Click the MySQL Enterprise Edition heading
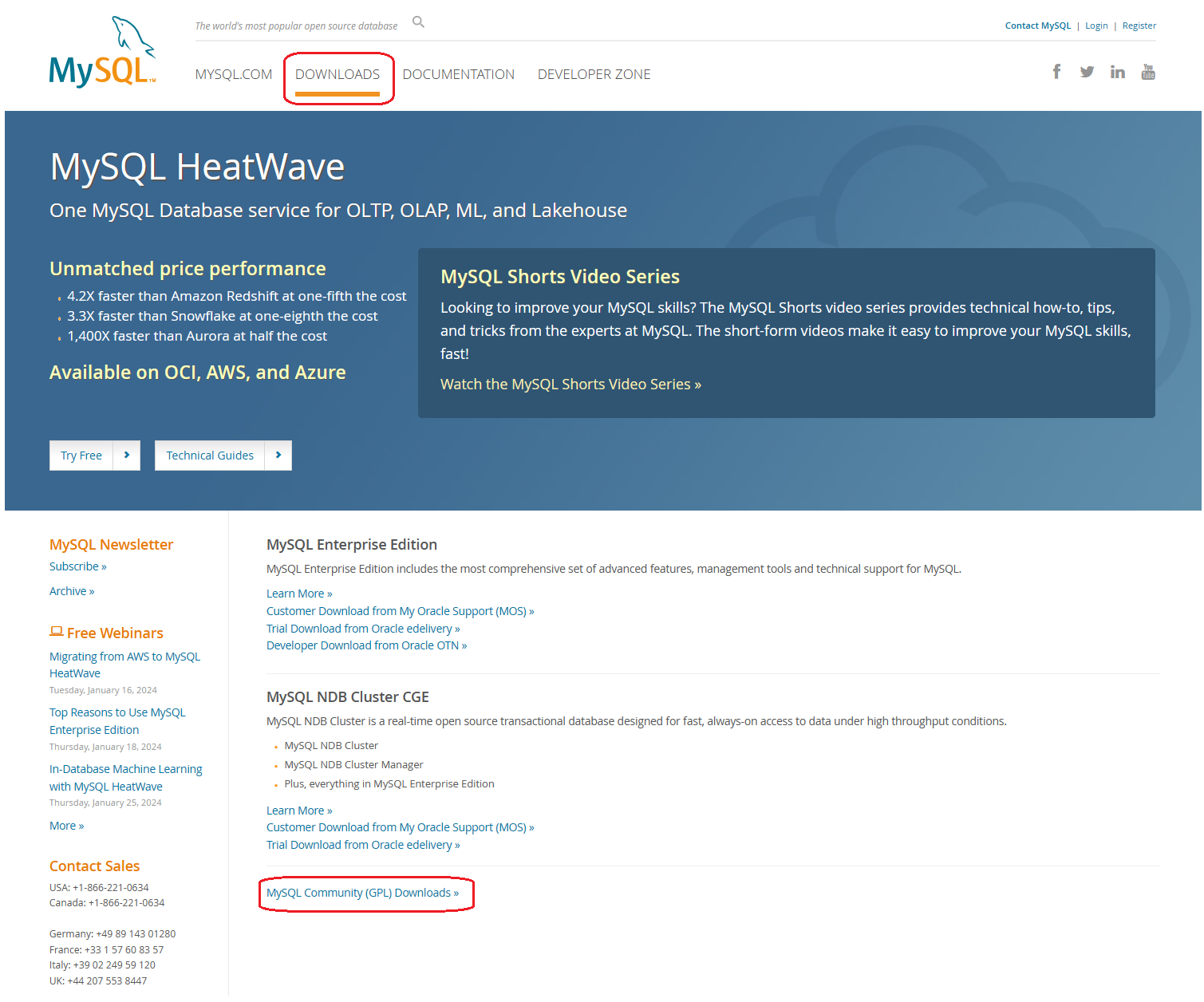The width and height of the screenshot is (1204, 1002). pos(352,544)
